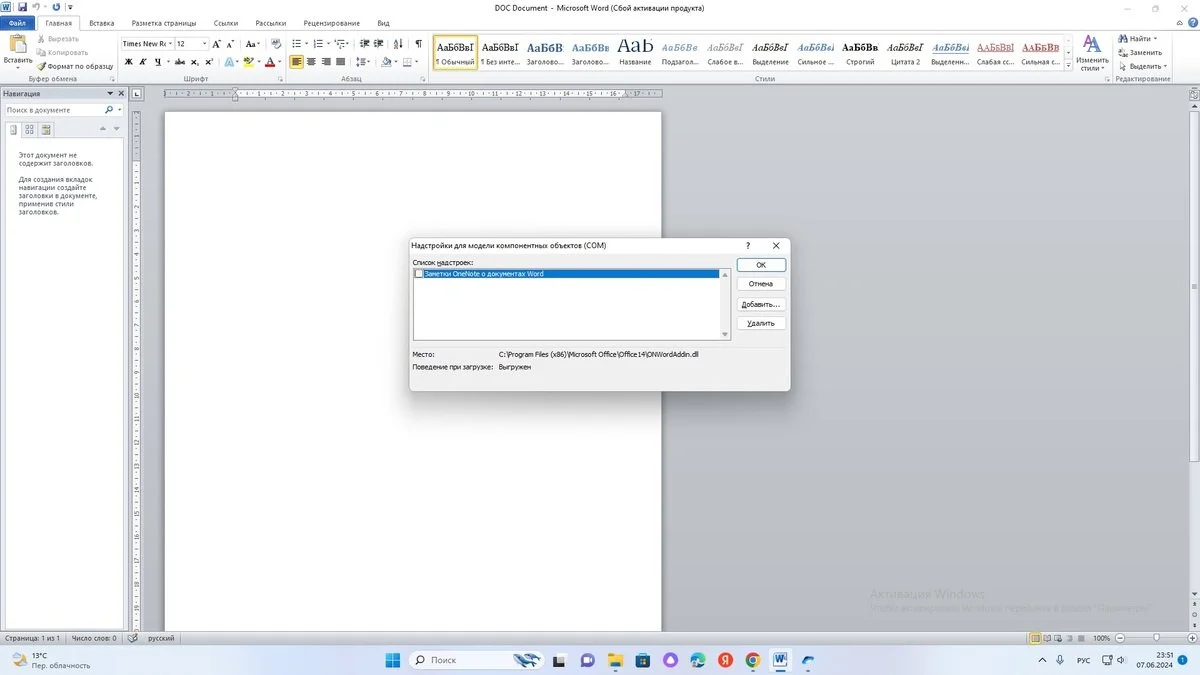Open the font name dropdown (Times New Roman)
The image size is (1200, 675).
145,44
